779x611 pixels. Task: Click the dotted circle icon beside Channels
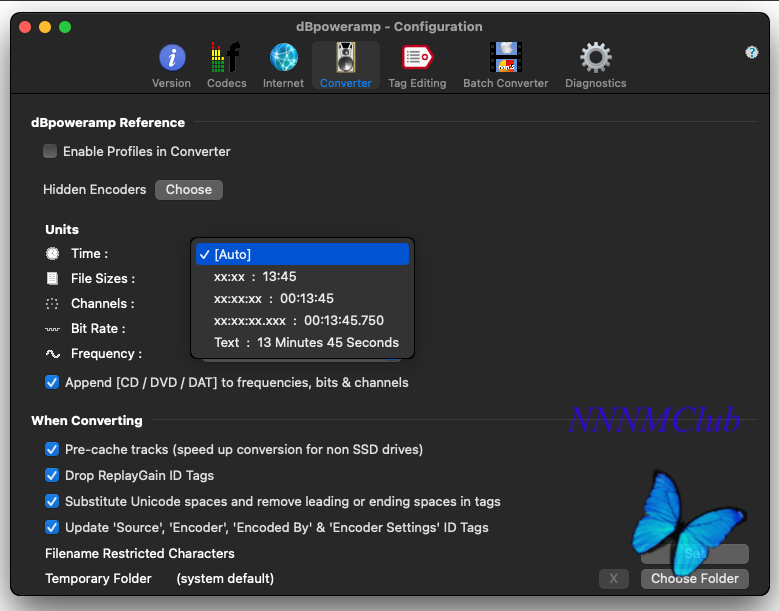click(x=52, y=304)
